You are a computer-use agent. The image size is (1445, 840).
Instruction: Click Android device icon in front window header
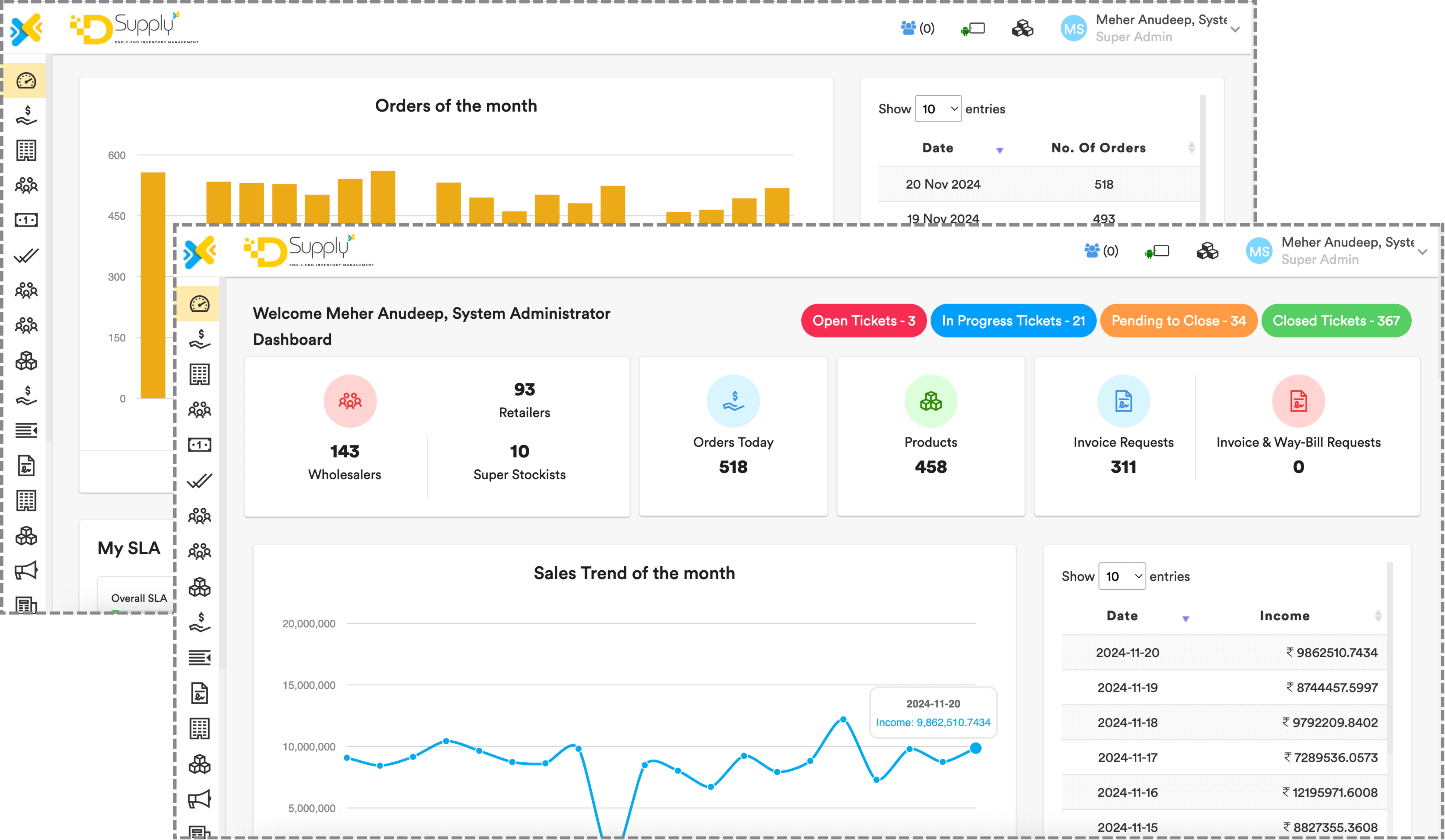[1157, 252]
